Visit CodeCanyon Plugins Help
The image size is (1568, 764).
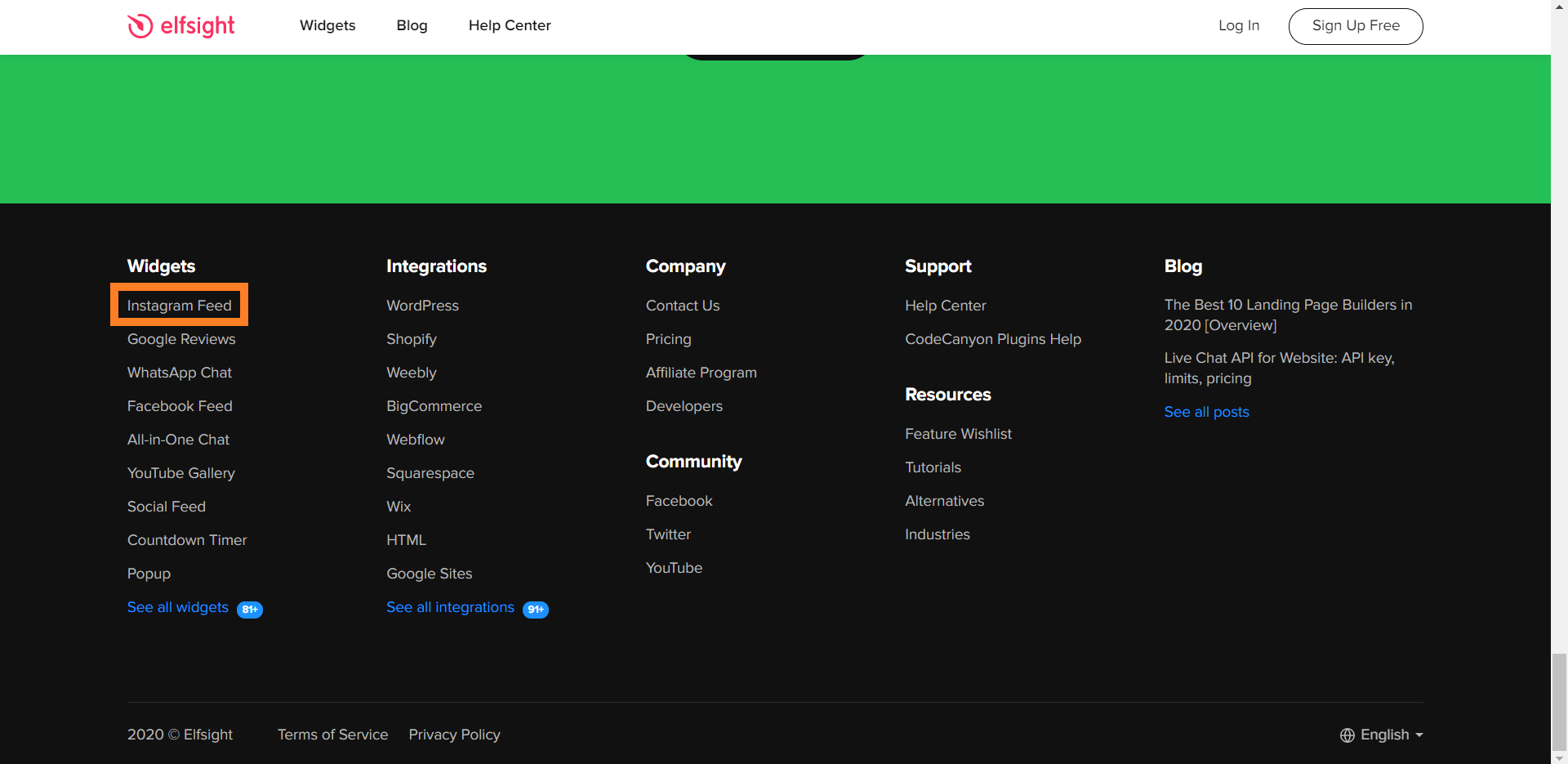click(x=992, y=339)
